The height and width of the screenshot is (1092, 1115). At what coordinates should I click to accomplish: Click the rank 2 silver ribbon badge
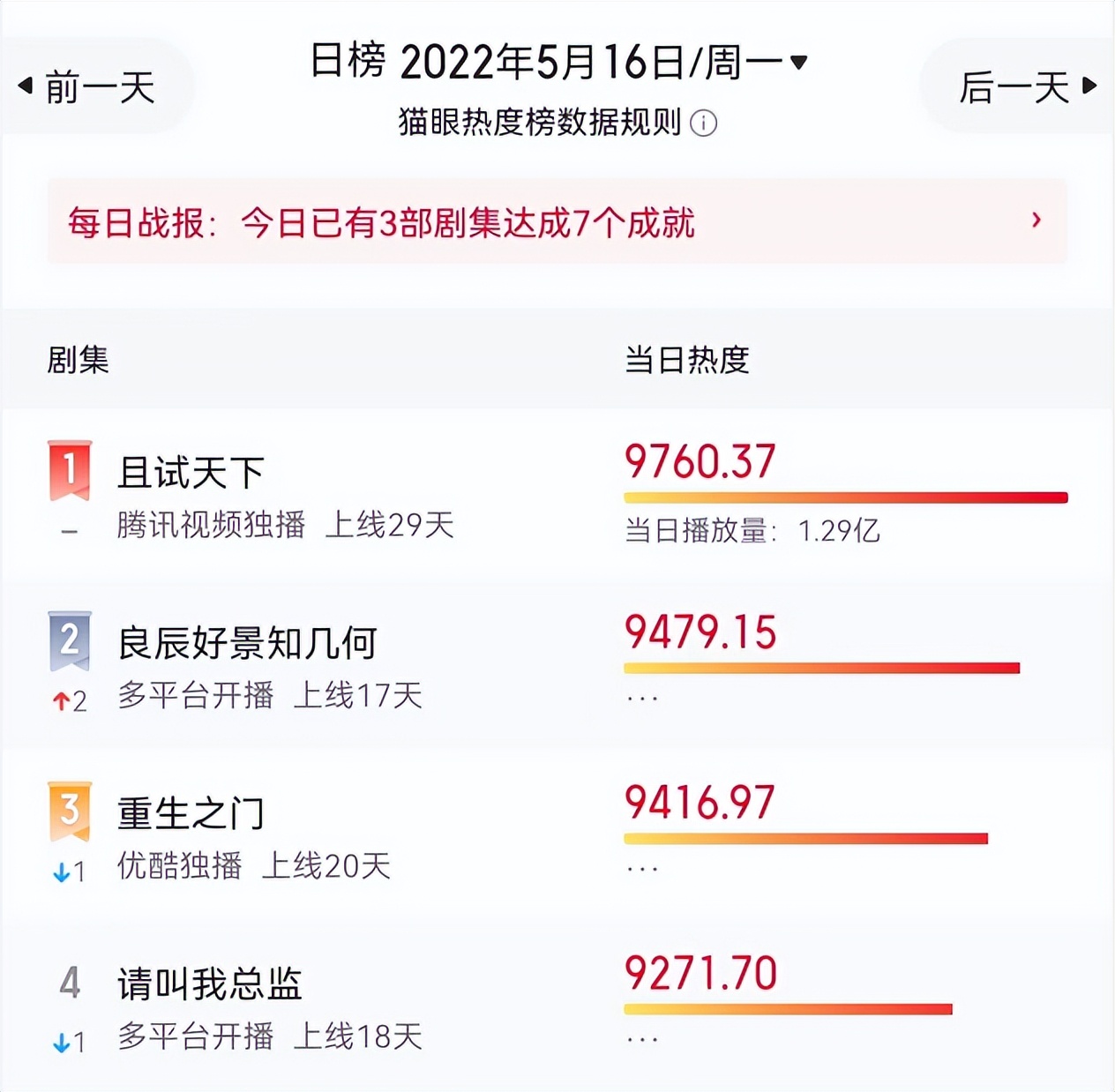(x=68, y=639)
